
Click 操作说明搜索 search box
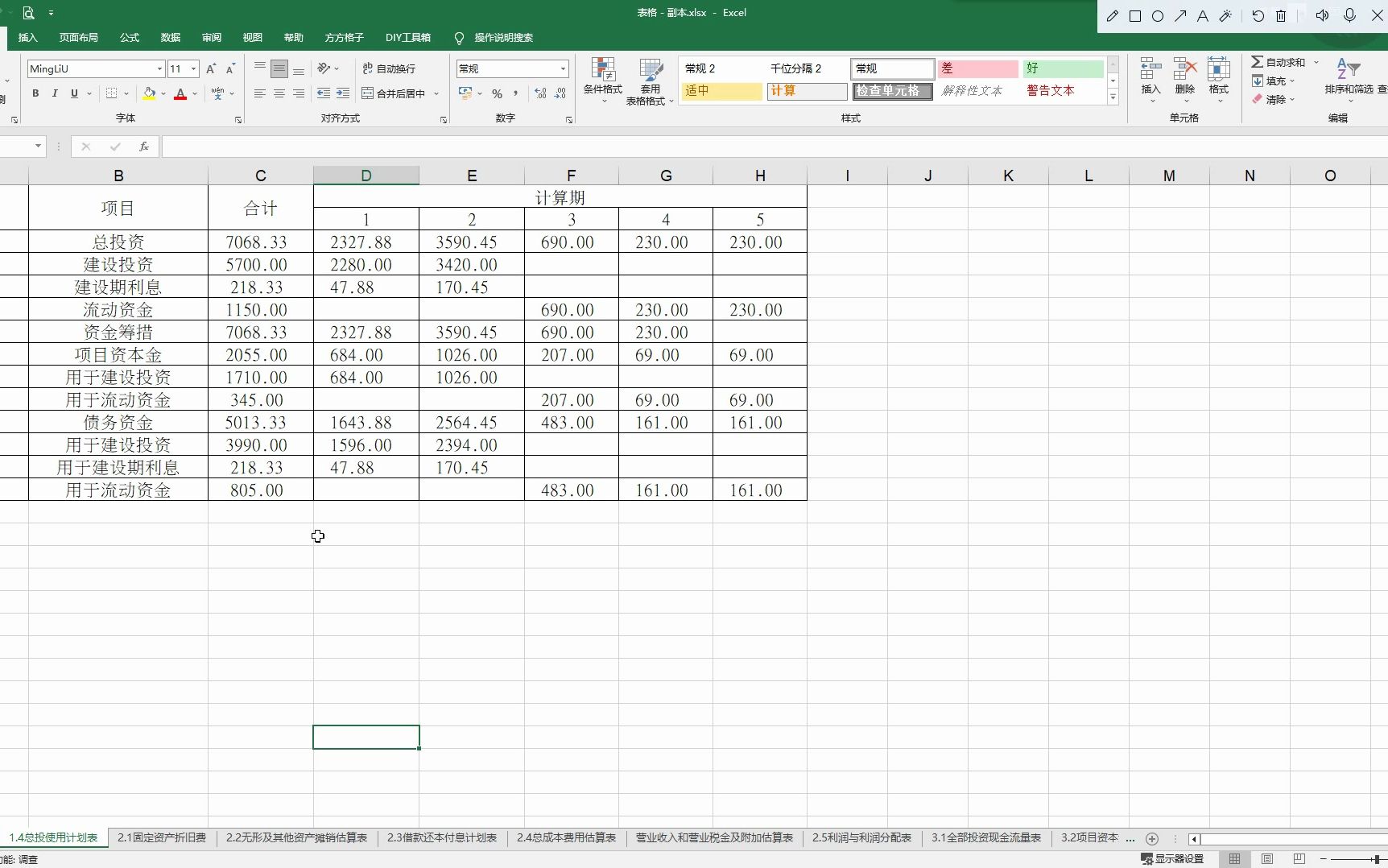coord(503,38)
